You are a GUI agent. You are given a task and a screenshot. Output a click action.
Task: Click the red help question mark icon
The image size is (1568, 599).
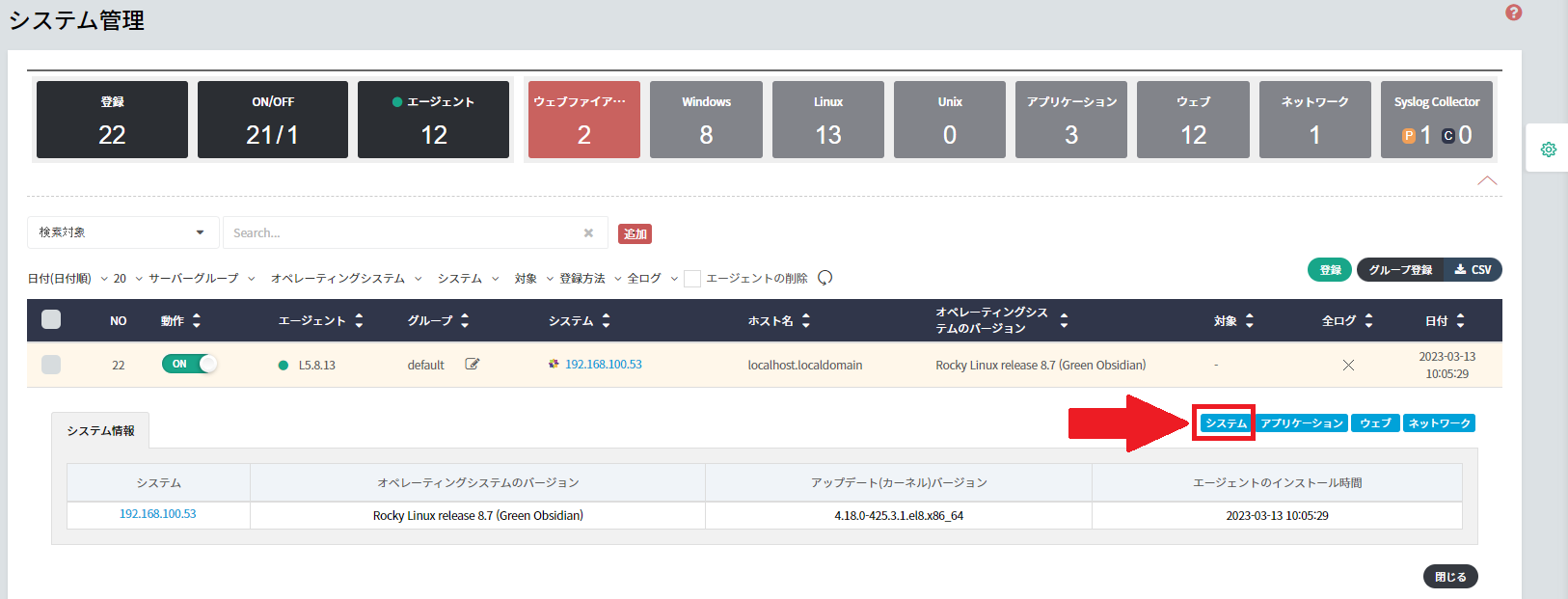coord(1513,13)
